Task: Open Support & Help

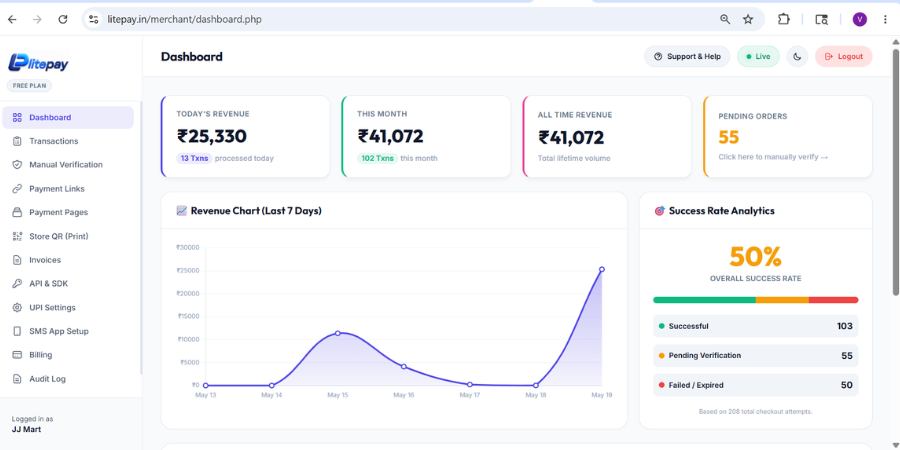Action: (687, 56)
